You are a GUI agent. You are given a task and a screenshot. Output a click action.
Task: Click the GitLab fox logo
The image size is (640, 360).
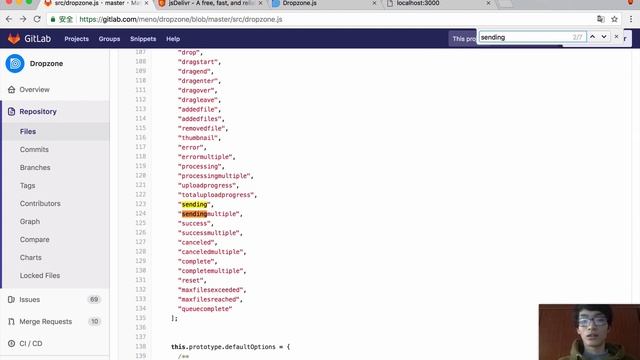(14, 39)
